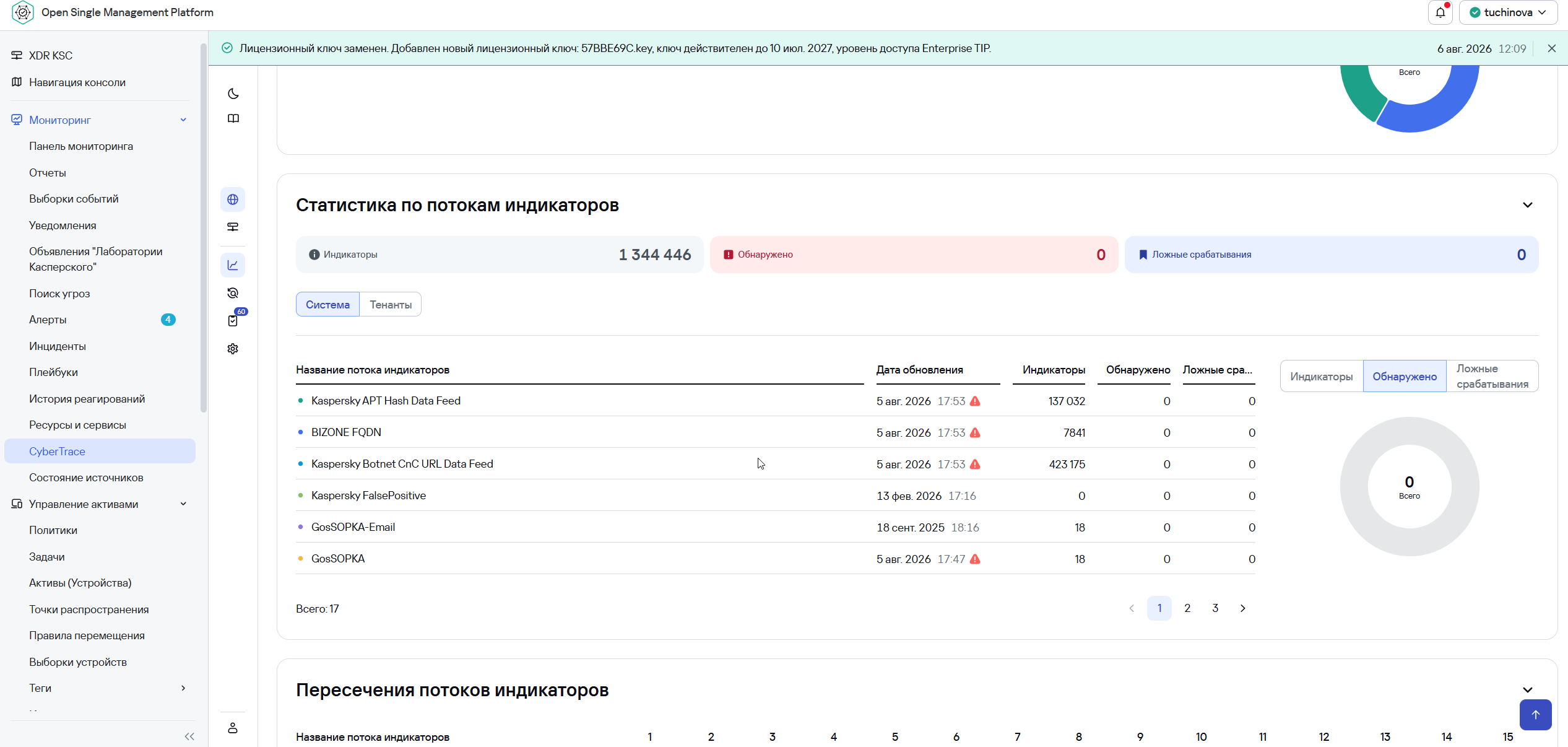The height and width of the screenshot is (747, 1568).
Task: Open the search lookup icon in secondary sidebar
Action: (233, 293)
